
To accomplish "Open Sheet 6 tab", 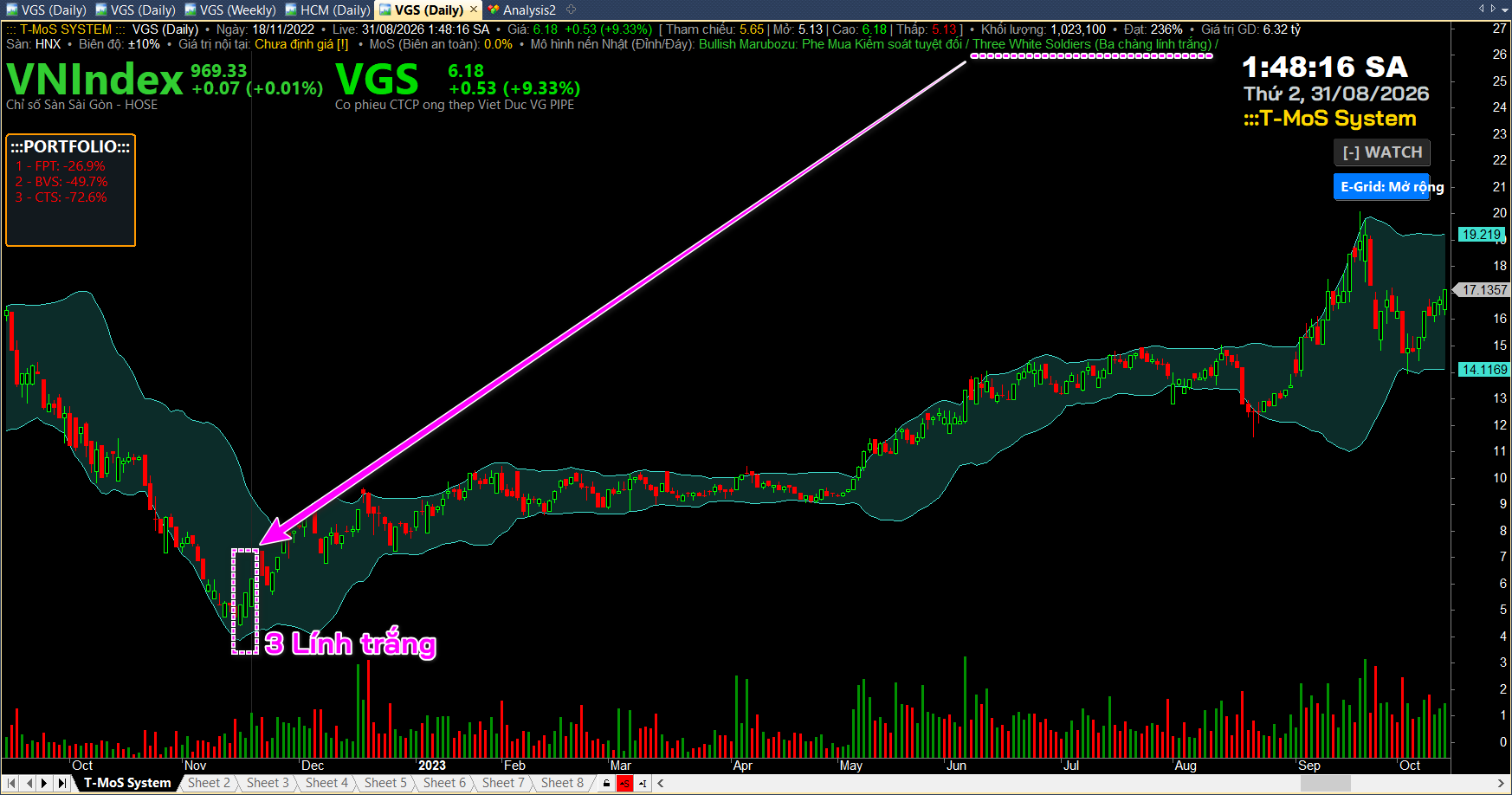I will tap(444, 783).
